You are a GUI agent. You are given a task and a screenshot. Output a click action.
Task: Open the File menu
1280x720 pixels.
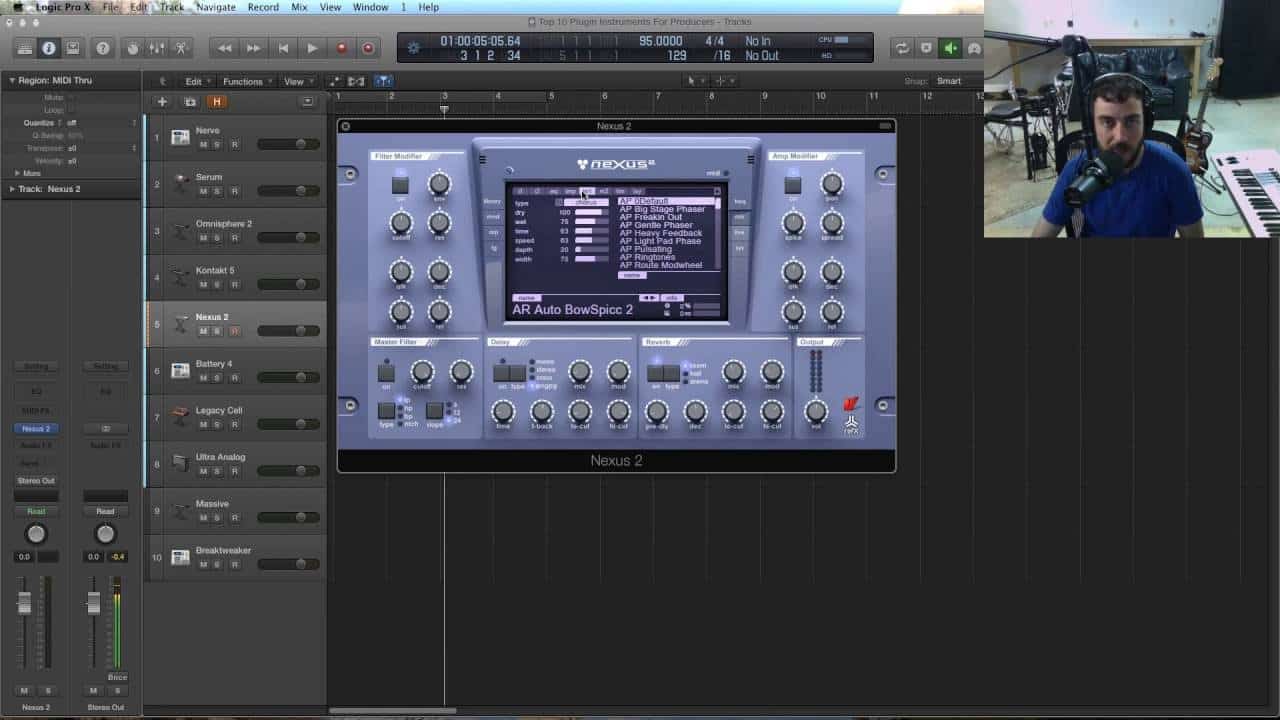[x=110, y=7]
